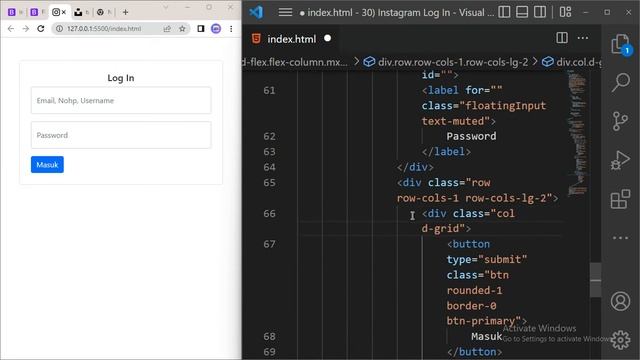Click the VS Code logo icon
The width and height of the screenshot is (640, 360).
tap(256, 12)
